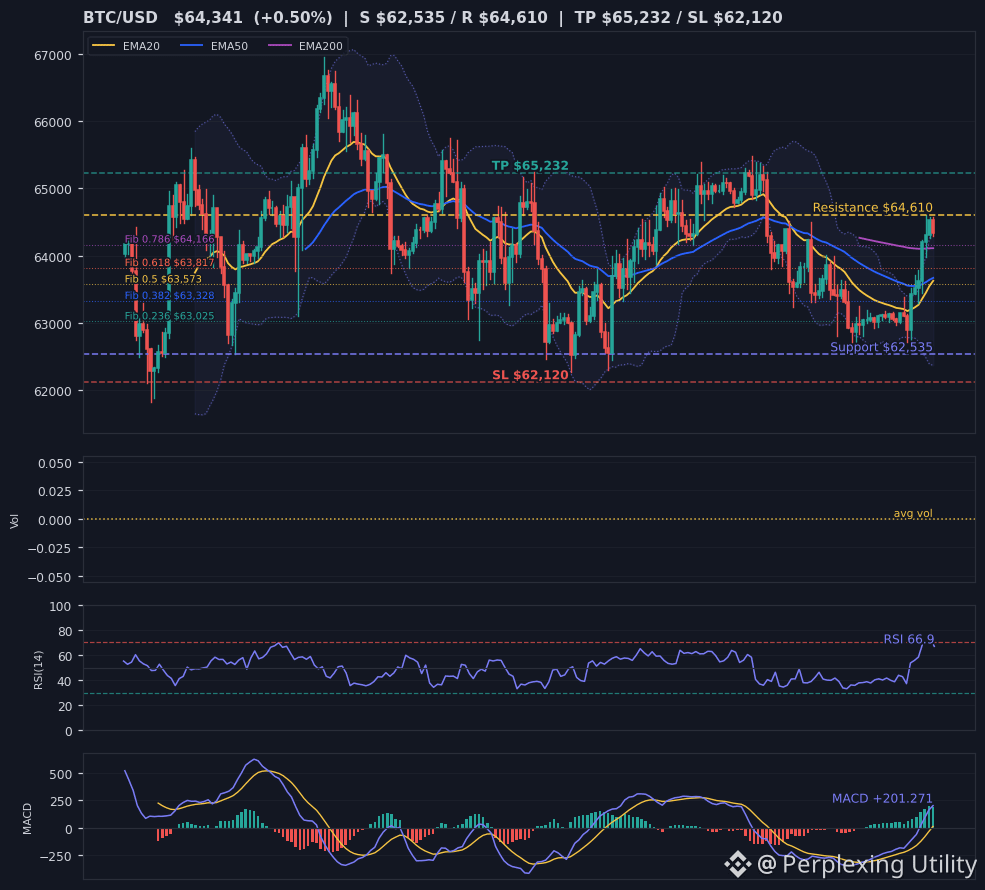Click the price $64,341 in the header
Screen dimensions: 985x890
pos(208,18)
